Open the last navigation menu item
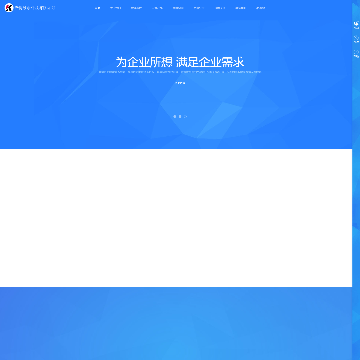Viewport: 360px width, 360px height. point(260,8)
